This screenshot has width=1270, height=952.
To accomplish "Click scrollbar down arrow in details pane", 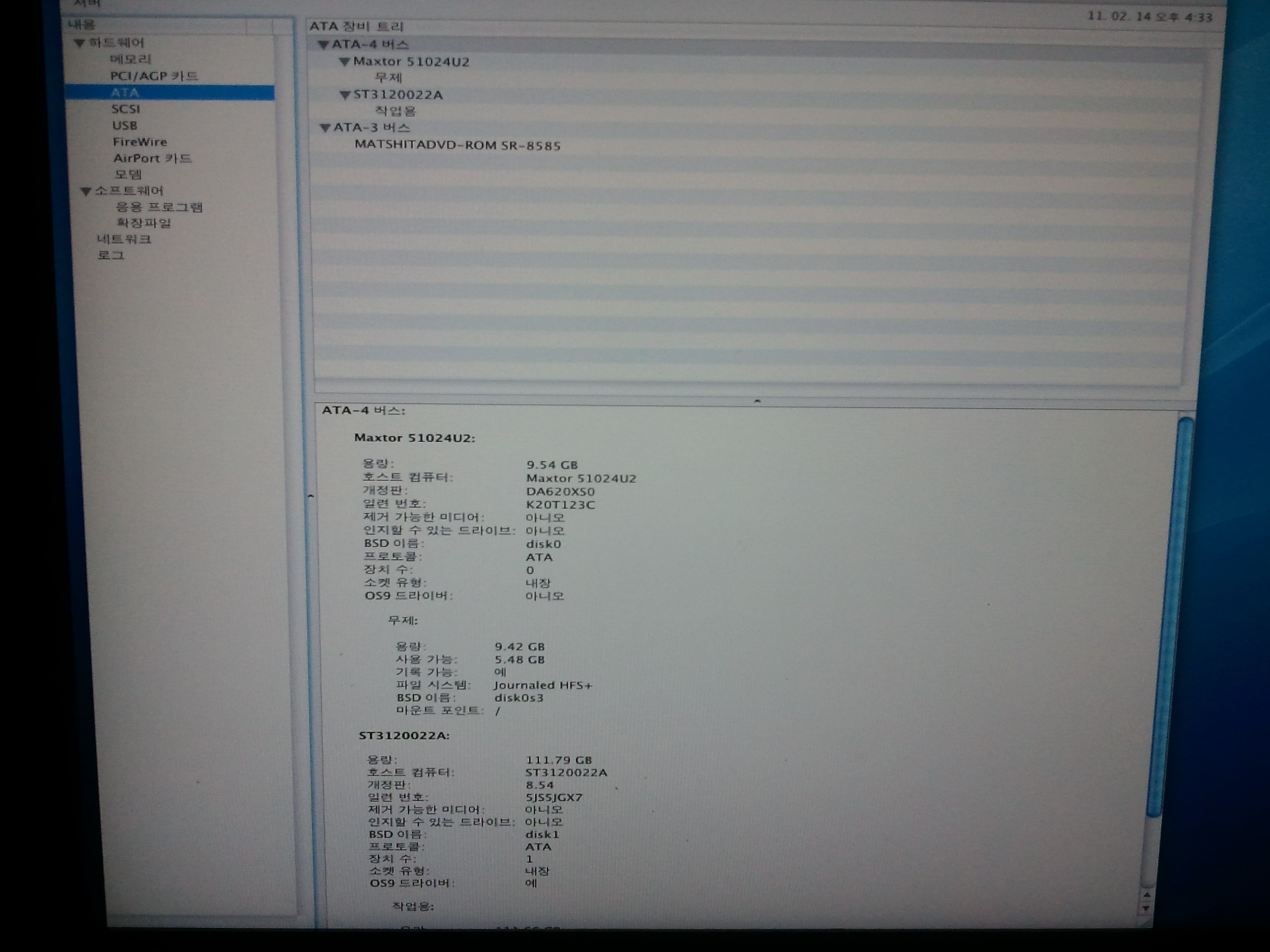I will click(1145, 908).
